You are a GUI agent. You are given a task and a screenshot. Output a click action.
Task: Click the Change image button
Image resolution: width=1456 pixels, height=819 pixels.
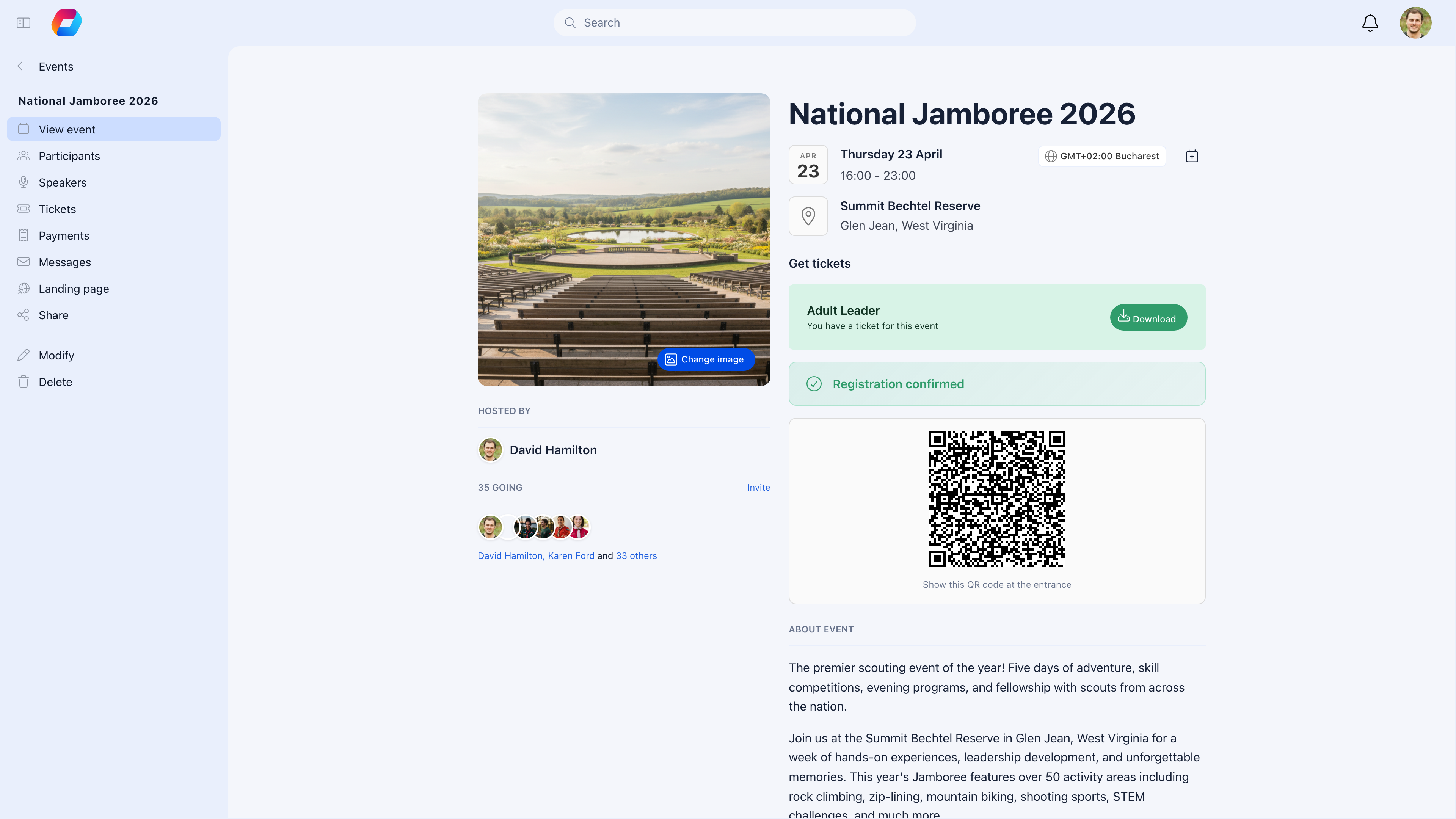[705, 359]
